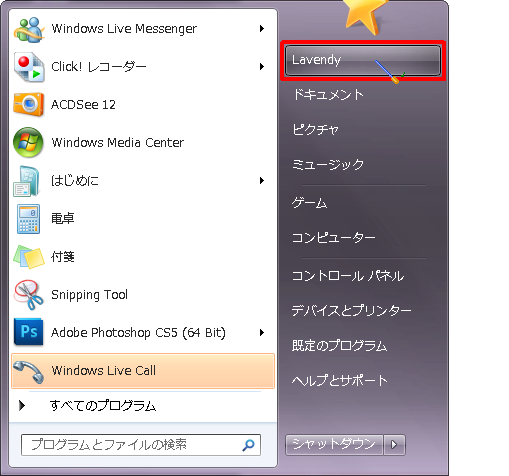Viewport: 509px width, 476px height.
Task: Click the シャットダウン button
Action: click(x=334, y=445)
